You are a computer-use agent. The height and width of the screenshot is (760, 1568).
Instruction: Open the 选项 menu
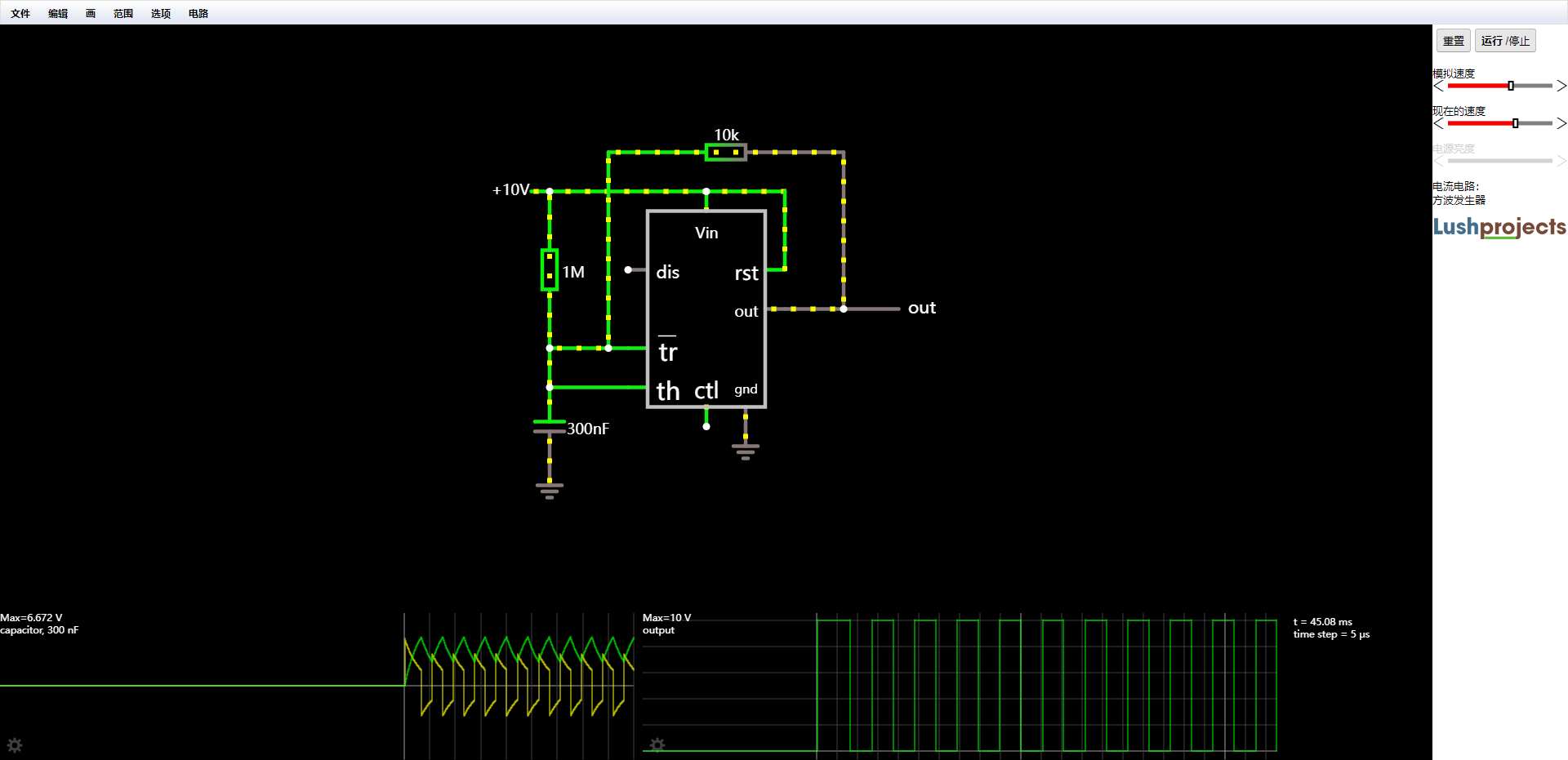(161, 13)
